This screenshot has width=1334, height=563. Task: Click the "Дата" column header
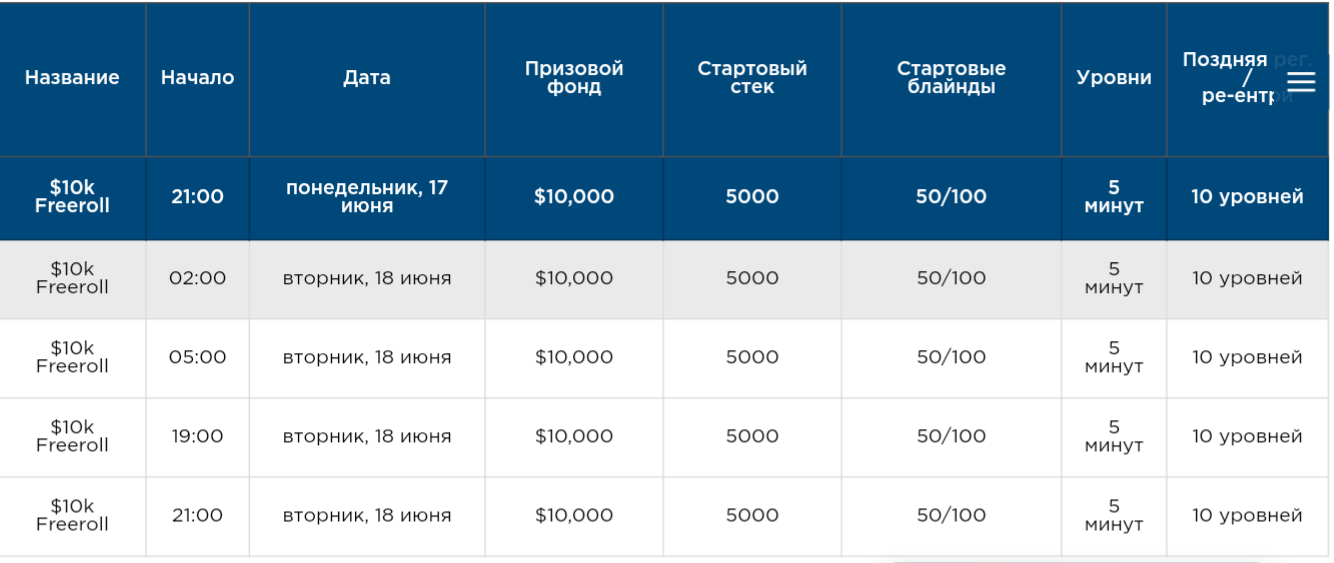[x=366, y=78]
